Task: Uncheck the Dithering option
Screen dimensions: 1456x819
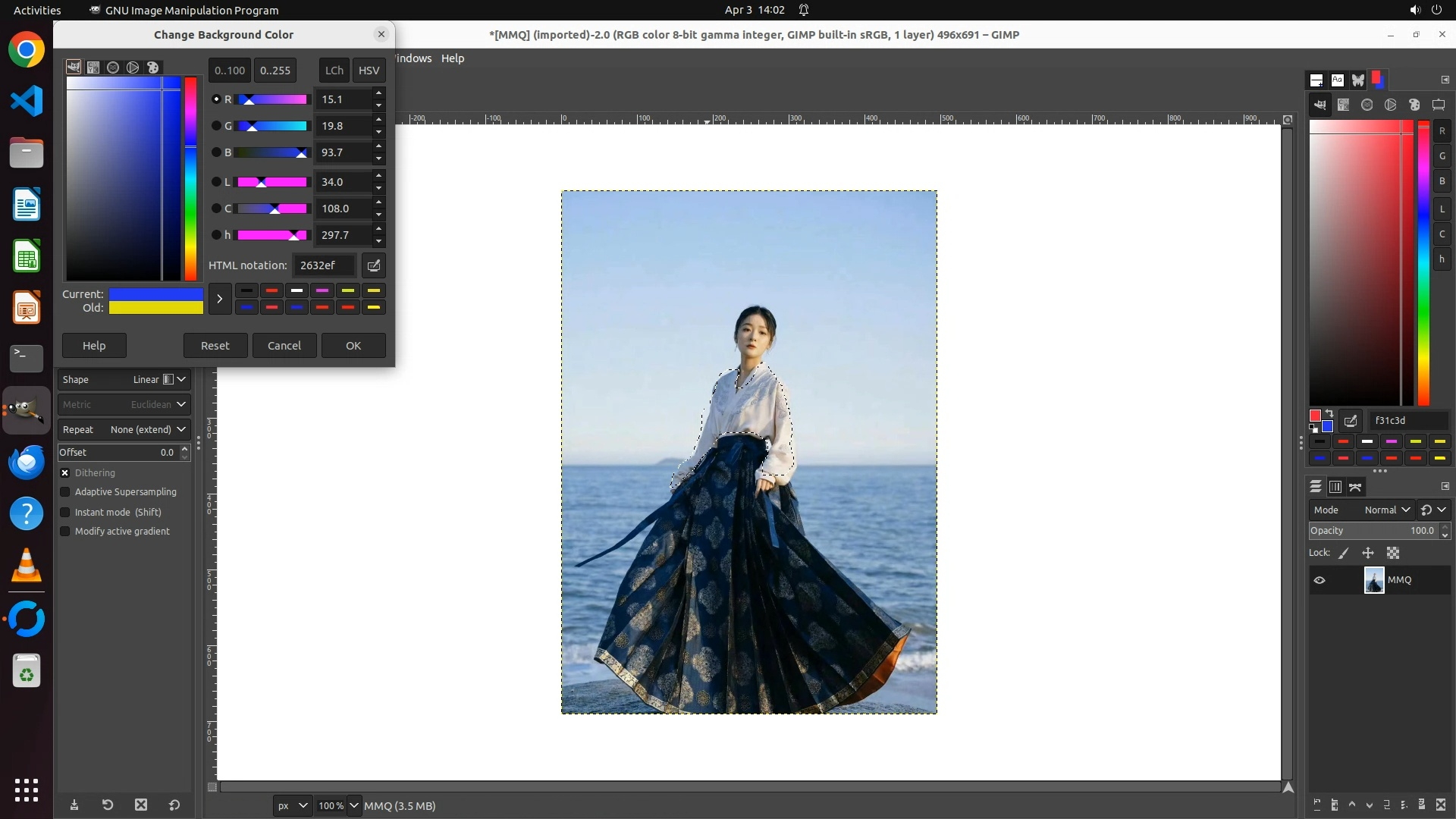Action: point(65,472)
